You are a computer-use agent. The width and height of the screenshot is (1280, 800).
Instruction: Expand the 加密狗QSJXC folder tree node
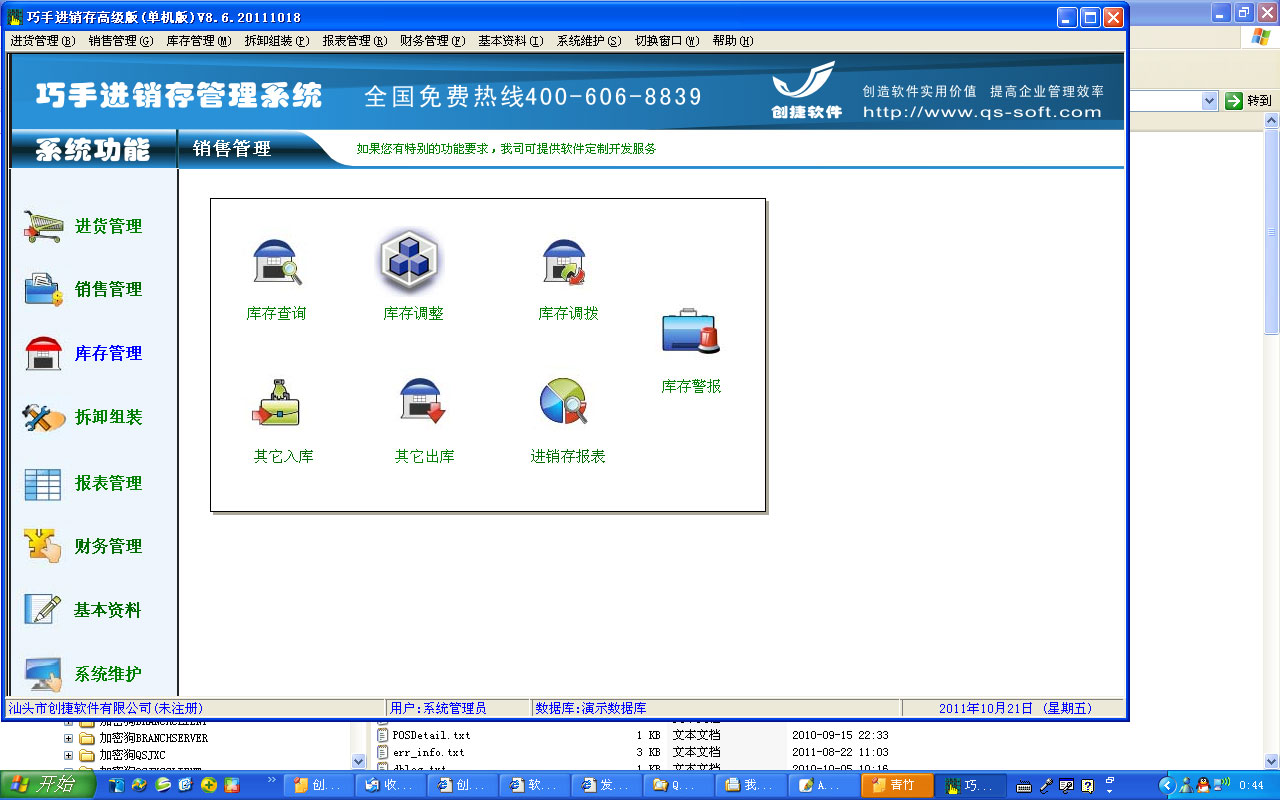[69, 755]
